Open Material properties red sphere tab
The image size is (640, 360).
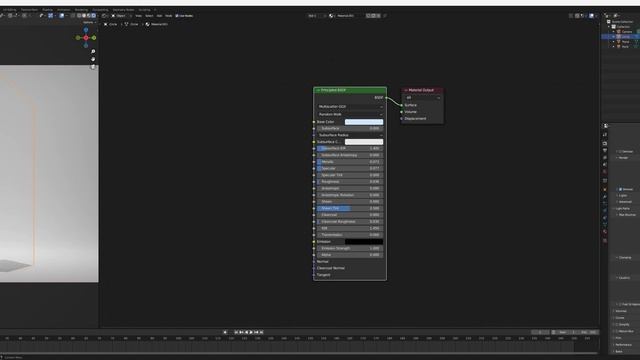point(605,232)
